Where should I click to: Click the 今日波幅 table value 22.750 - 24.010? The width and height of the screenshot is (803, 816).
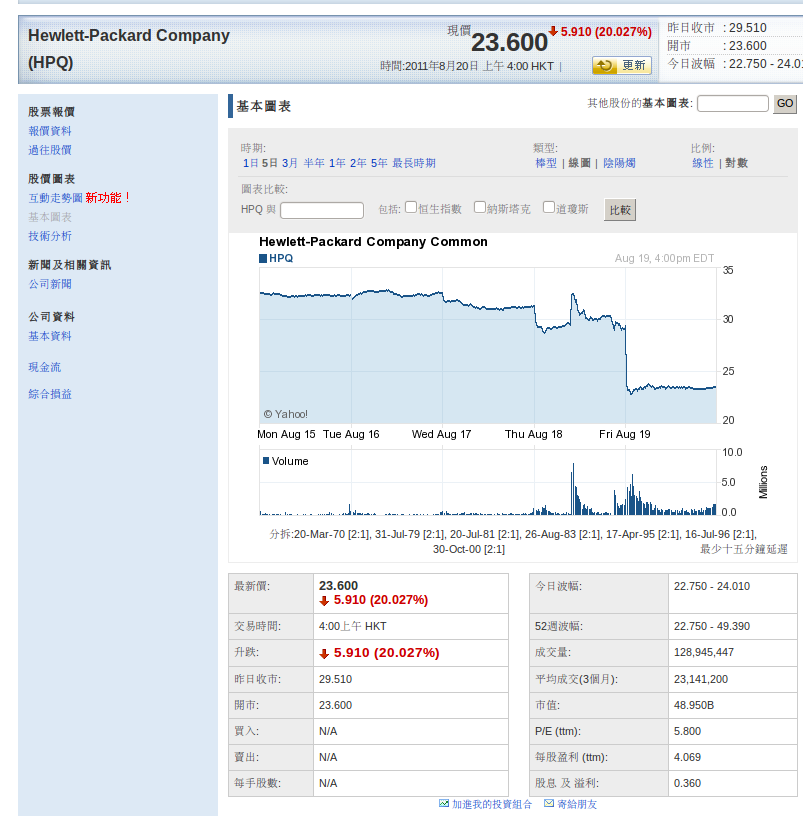click(712, 586)
